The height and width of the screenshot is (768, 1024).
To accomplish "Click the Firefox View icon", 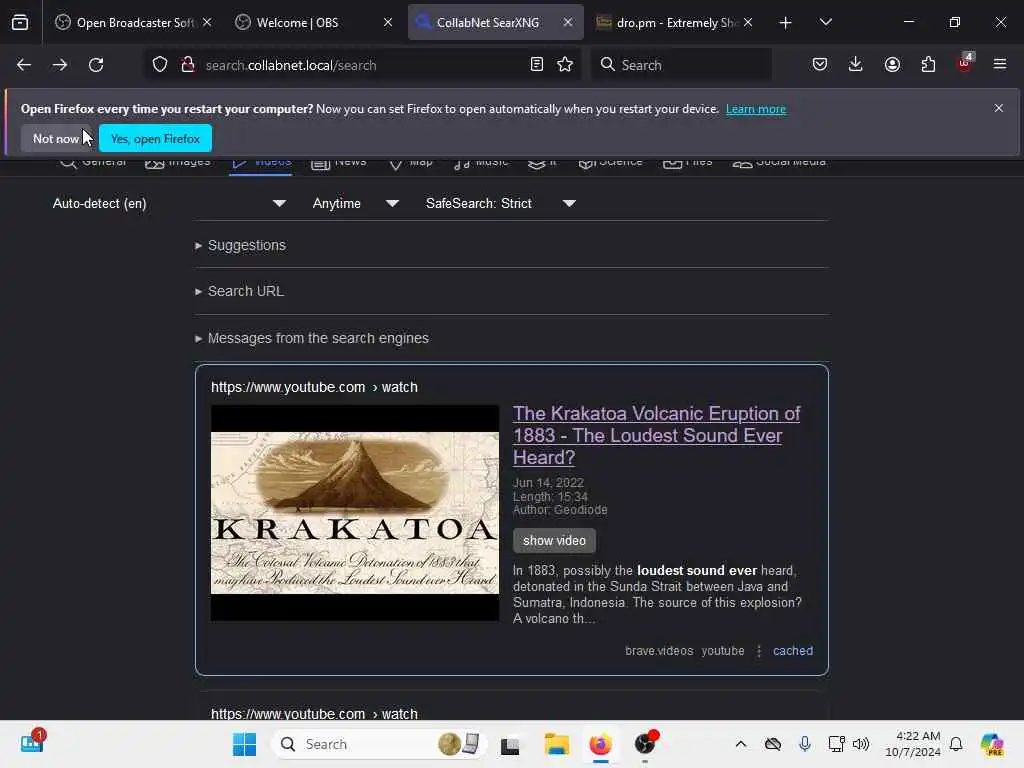I will 20,22.
